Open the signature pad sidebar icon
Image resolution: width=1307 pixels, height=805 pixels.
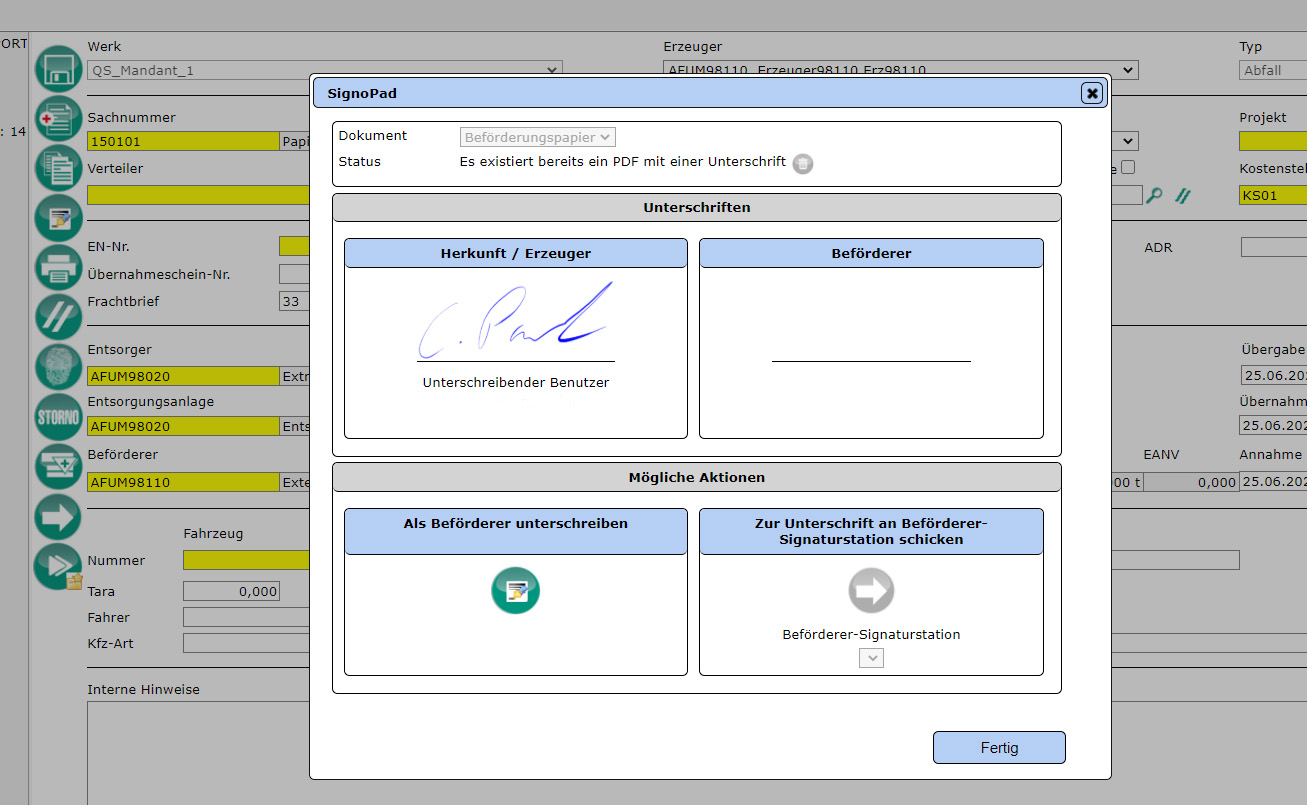click(58, 217)
